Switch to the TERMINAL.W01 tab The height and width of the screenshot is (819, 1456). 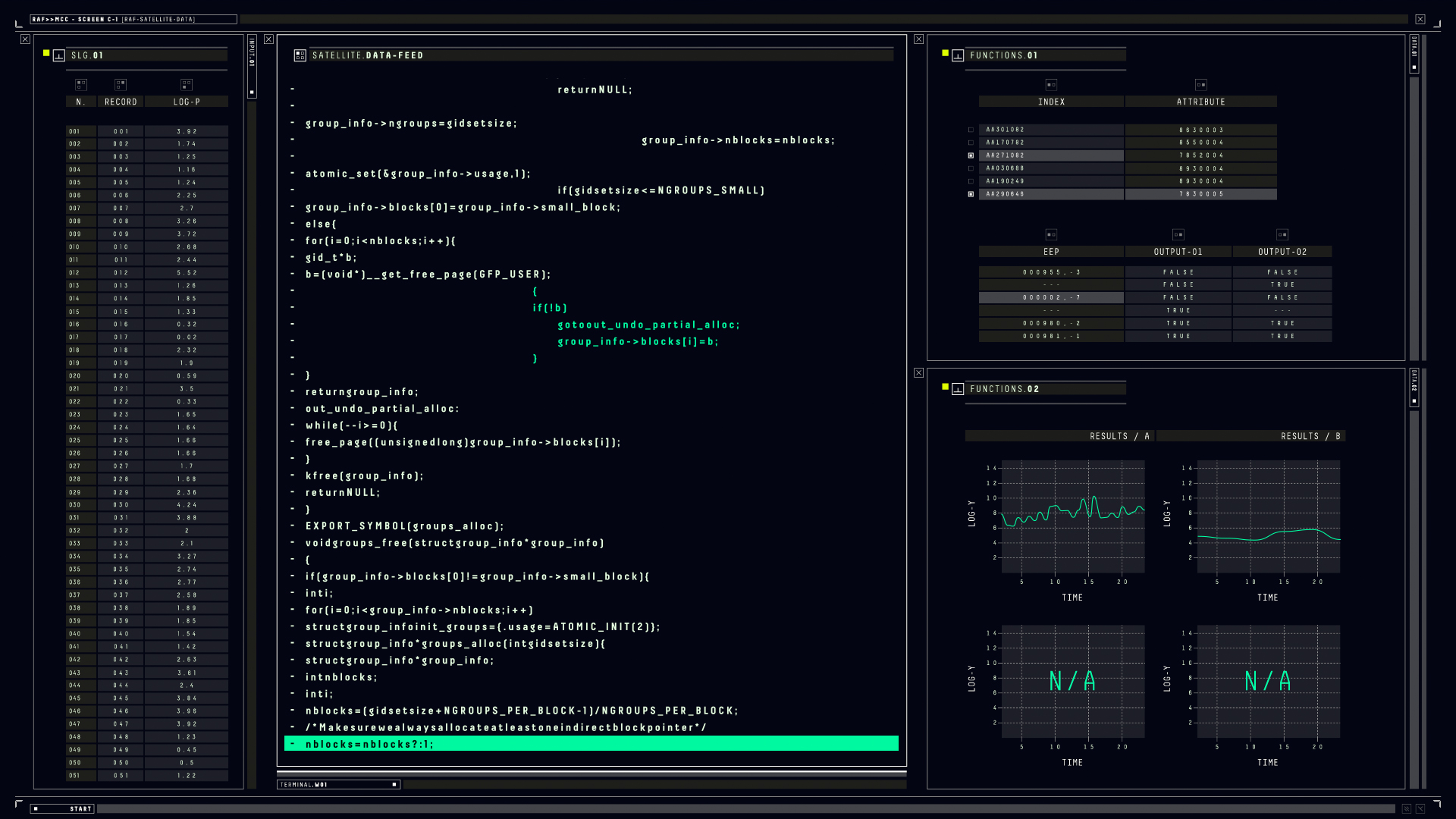point(338,785)
